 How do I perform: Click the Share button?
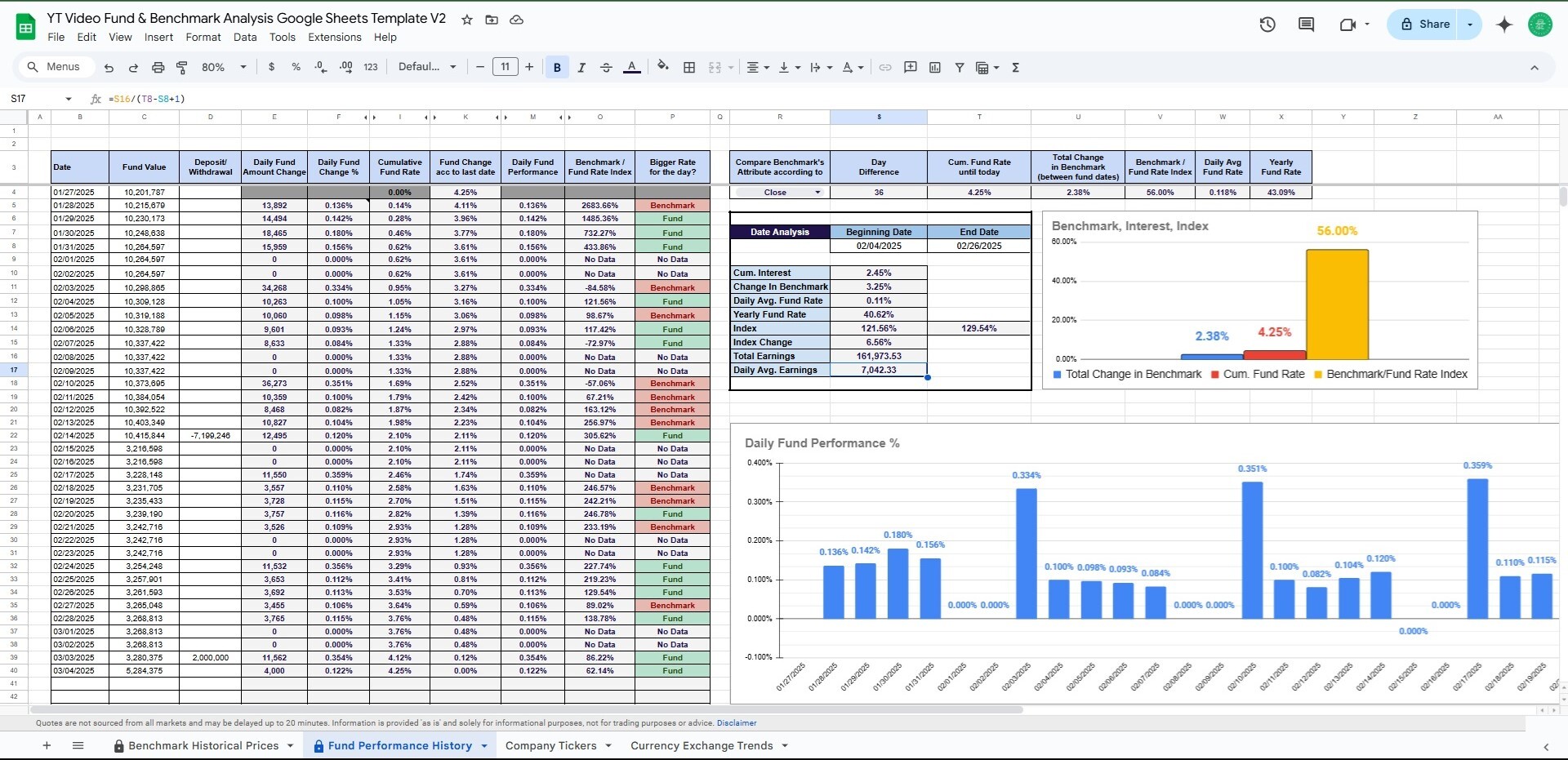(1425, 24)
